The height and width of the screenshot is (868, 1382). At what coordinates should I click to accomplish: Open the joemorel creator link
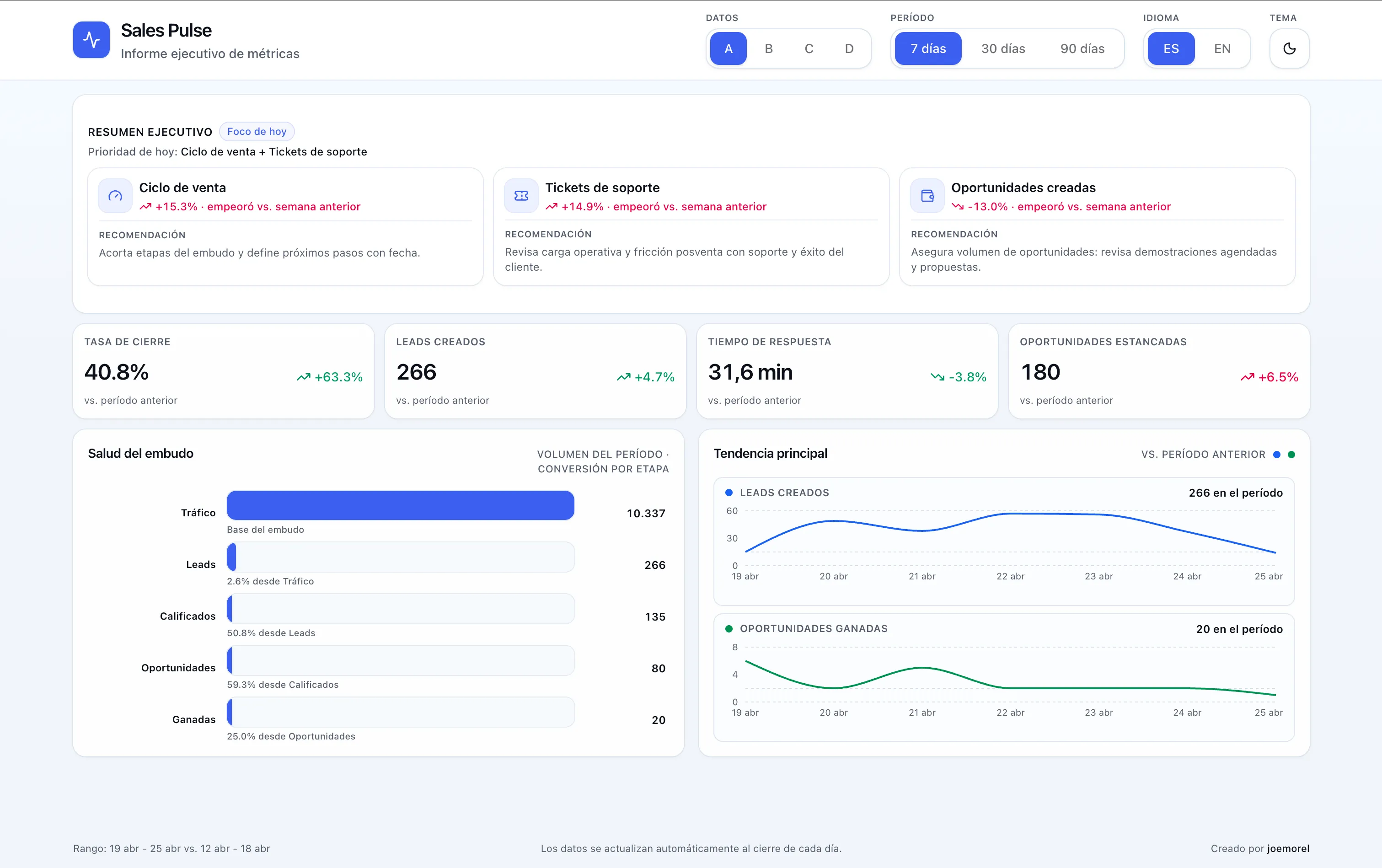pos(1288,848)
